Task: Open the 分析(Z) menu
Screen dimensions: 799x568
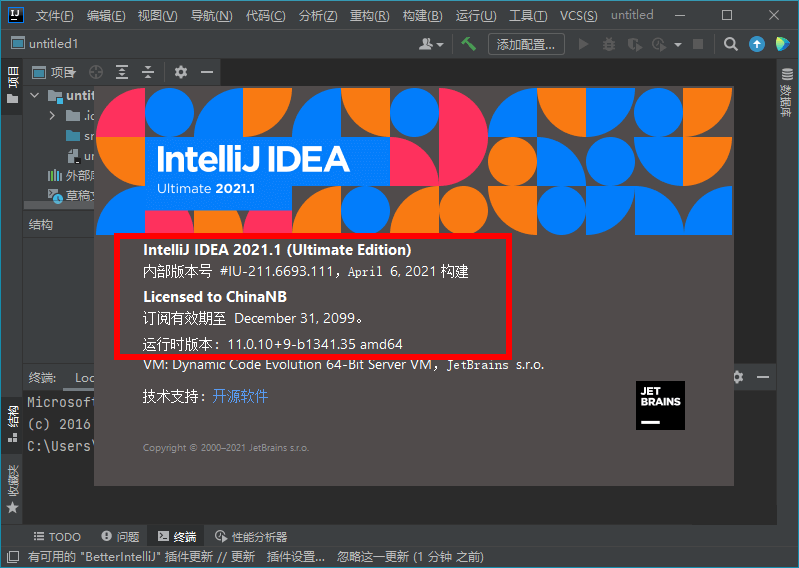Action: tap(318, 16)
